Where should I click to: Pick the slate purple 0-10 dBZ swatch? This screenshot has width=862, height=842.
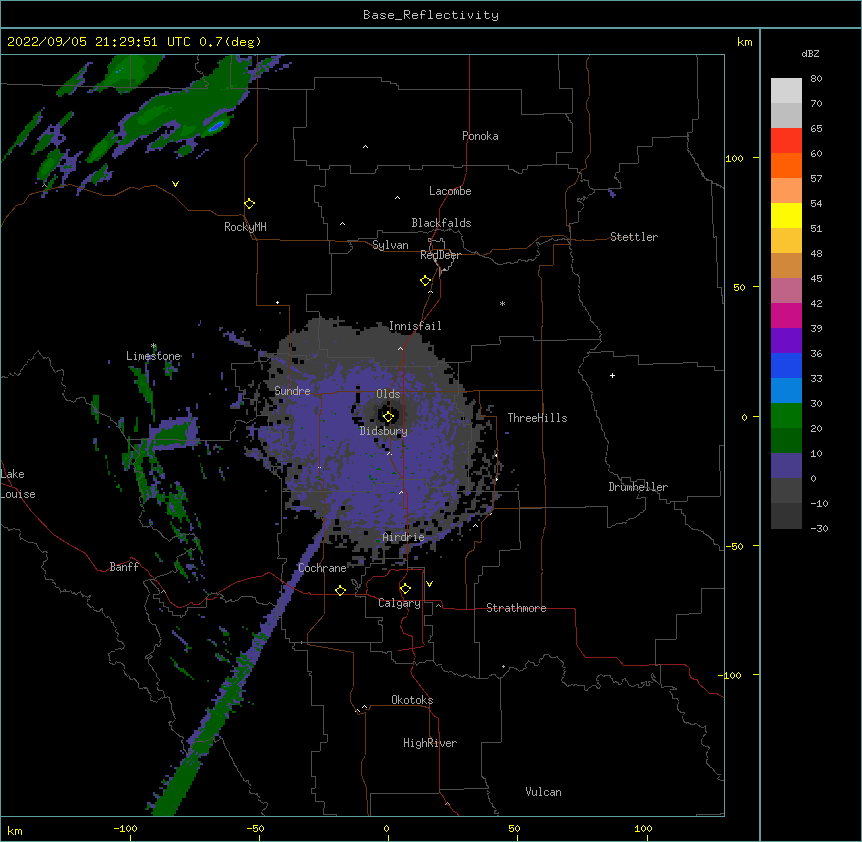pos(786,466)
